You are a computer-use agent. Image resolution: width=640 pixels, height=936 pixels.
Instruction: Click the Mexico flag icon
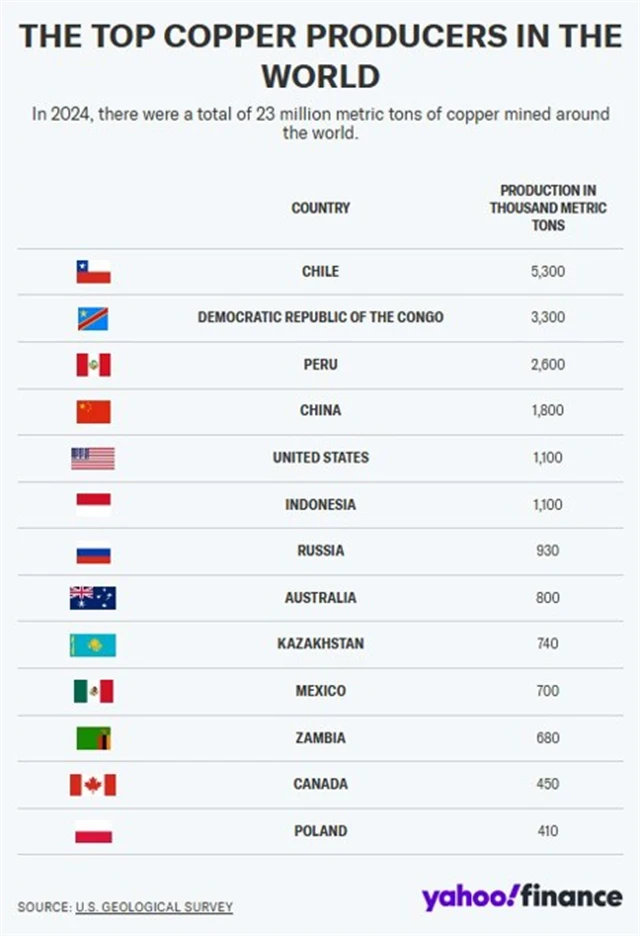click(93, 691)
